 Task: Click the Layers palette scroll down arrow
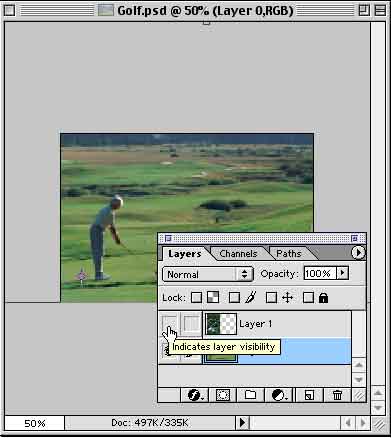click(x=359, y=379)
